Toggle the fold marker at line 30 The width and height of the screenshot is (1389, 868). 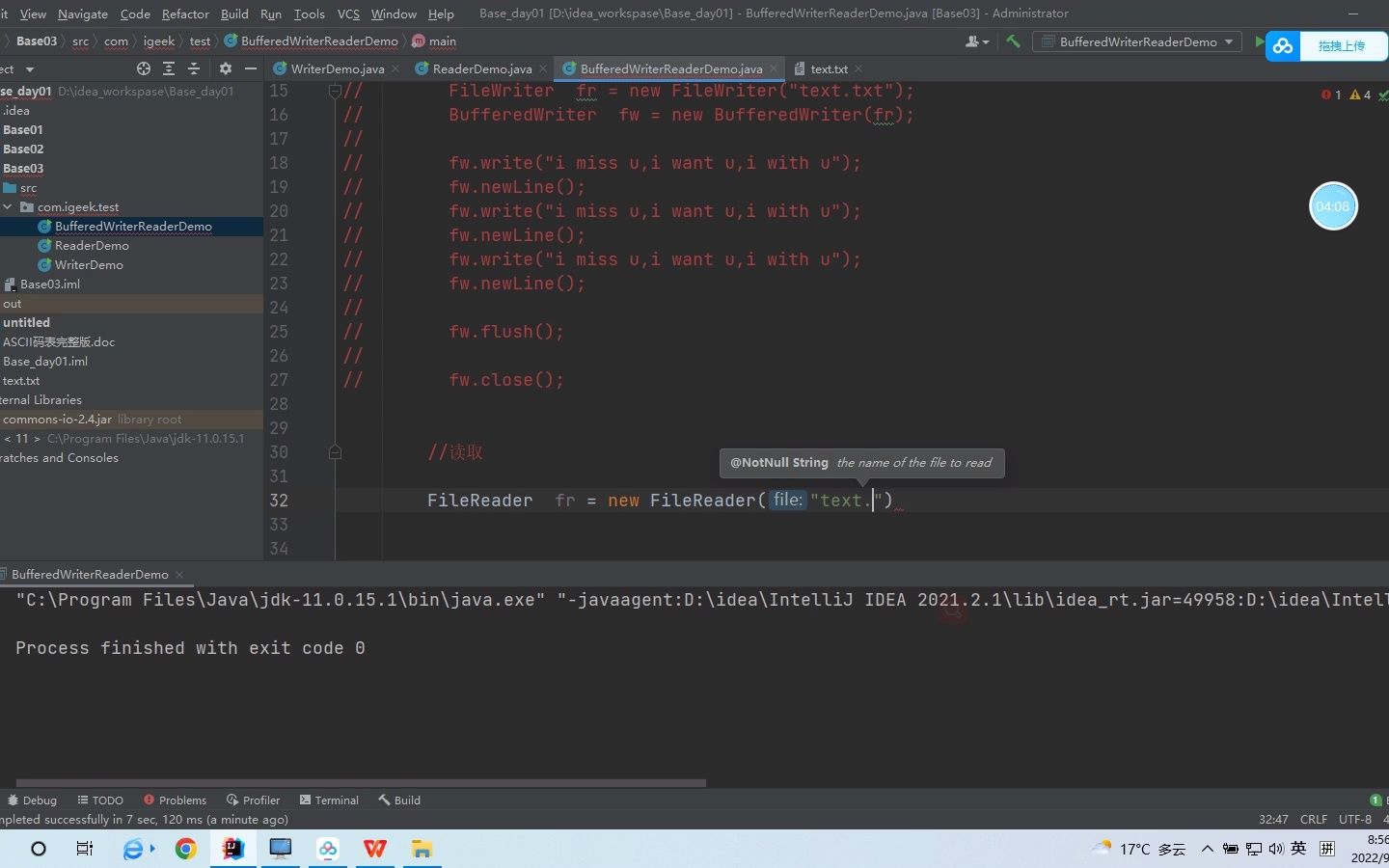pos(335,452)
